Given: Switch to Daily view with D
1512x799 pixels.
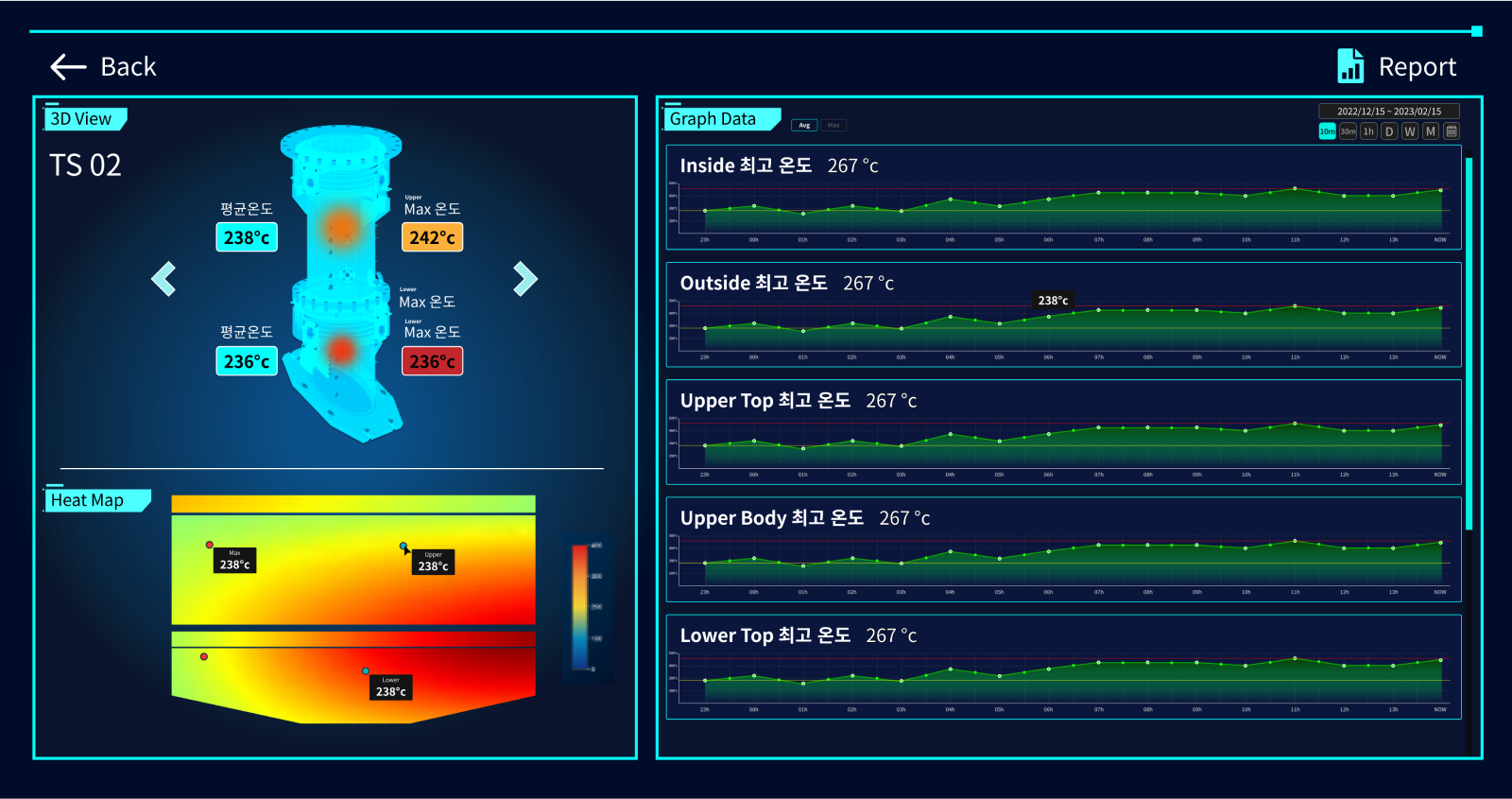Looking at the screenshot, I should click(x=1389, y=131).
